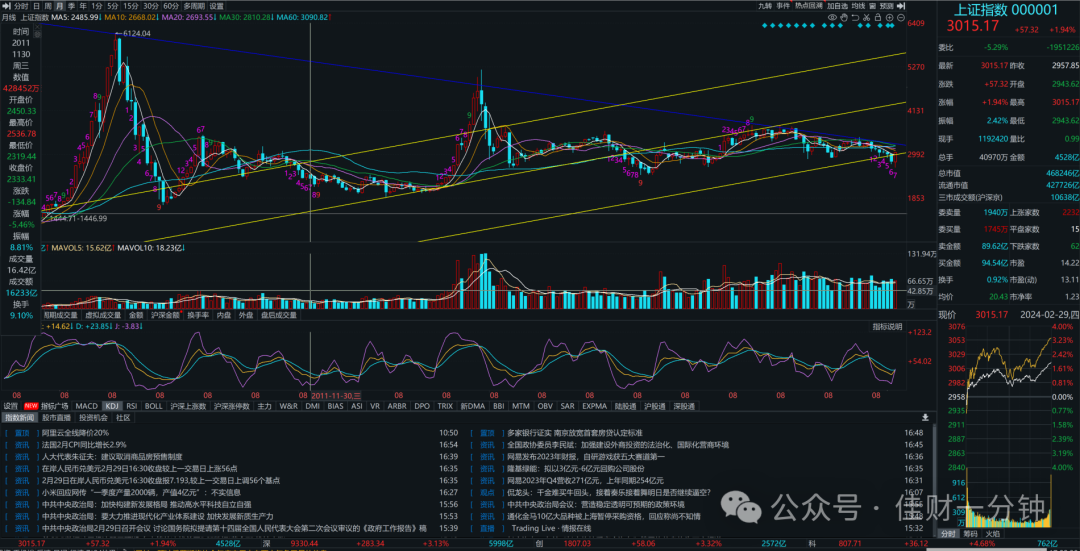The image size is (1080, 551).
Task: Click the chart layout icon next to 均线
Action: click(873, 6)
